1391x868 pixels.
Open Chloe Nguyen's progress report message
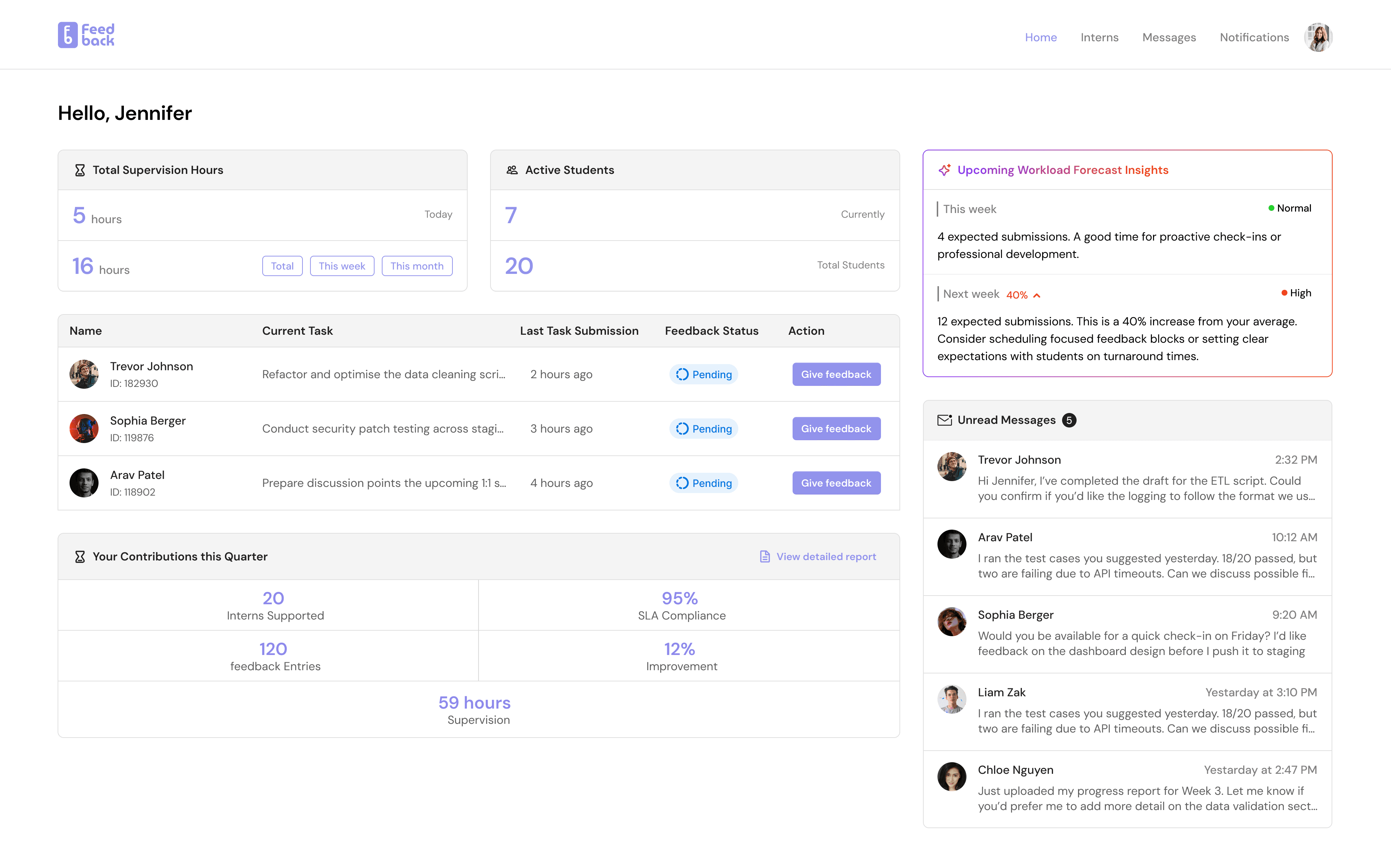pyautogui.click(x=1127, y=789)
